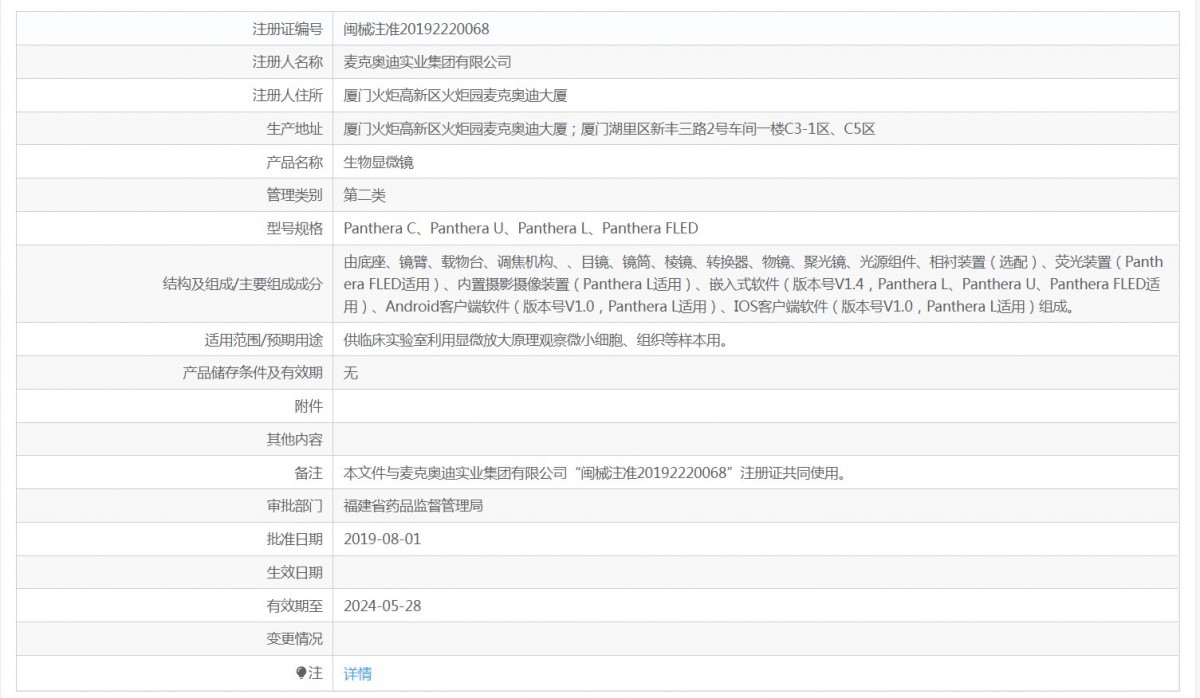Click the registrant address 厦门火炬高新区火炬园麦克奥迪大厦
Viewport: 1200px width, 698px height.
click(x=455, y=95)
